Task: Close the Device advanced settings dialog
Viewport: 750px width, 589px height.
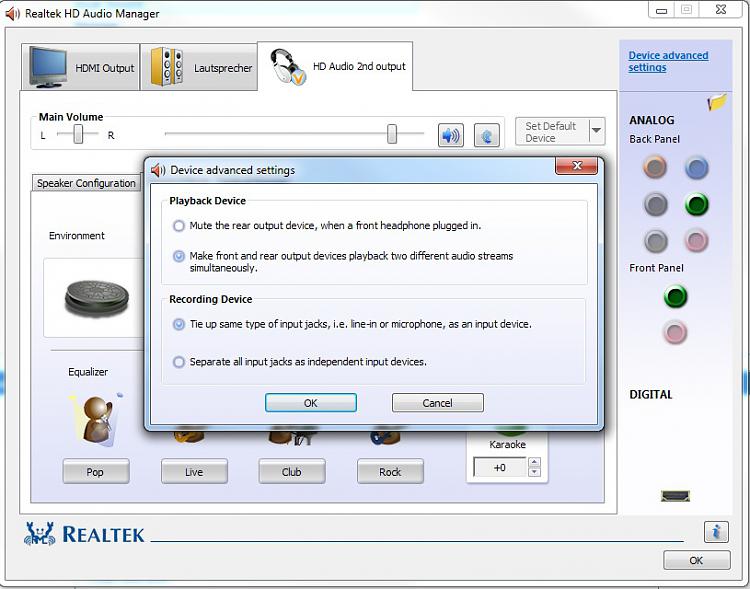Action: click(576, 166)
